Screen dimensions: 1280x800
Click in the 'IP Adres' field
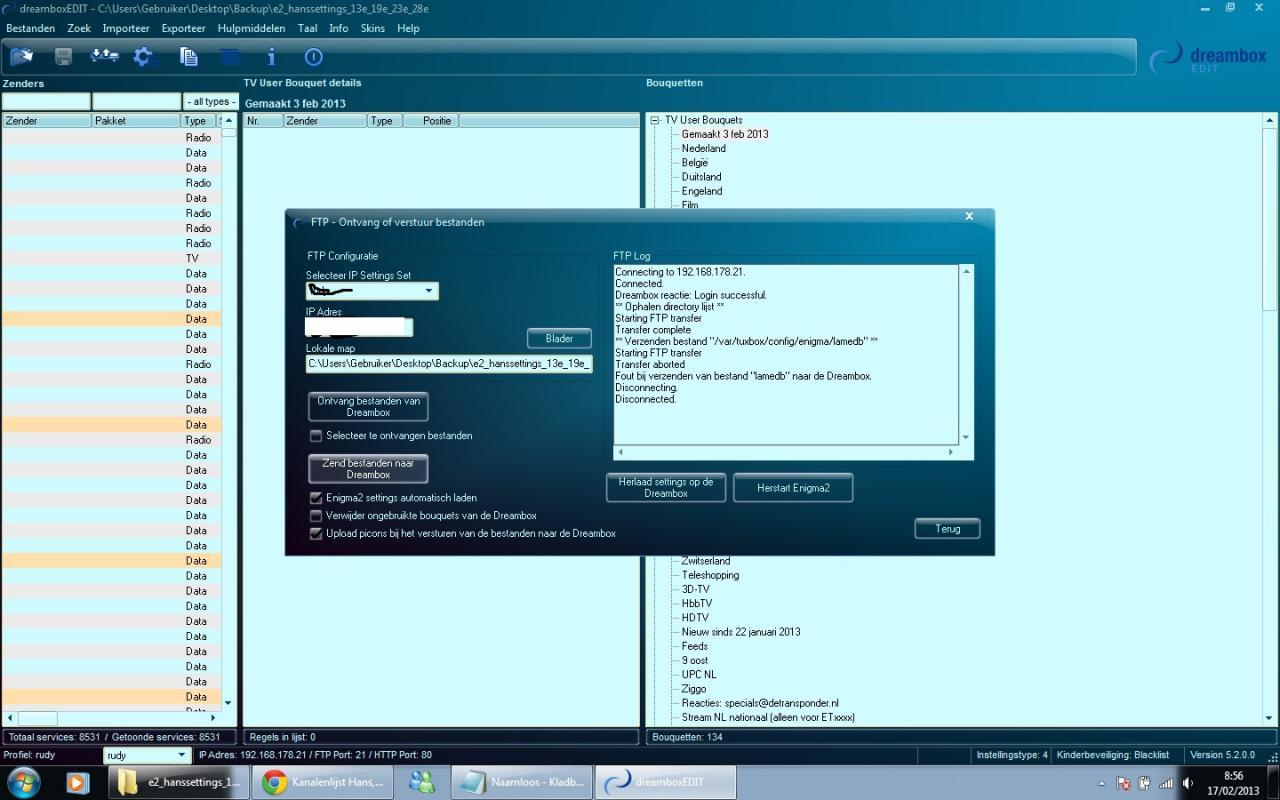coord(359,327)
